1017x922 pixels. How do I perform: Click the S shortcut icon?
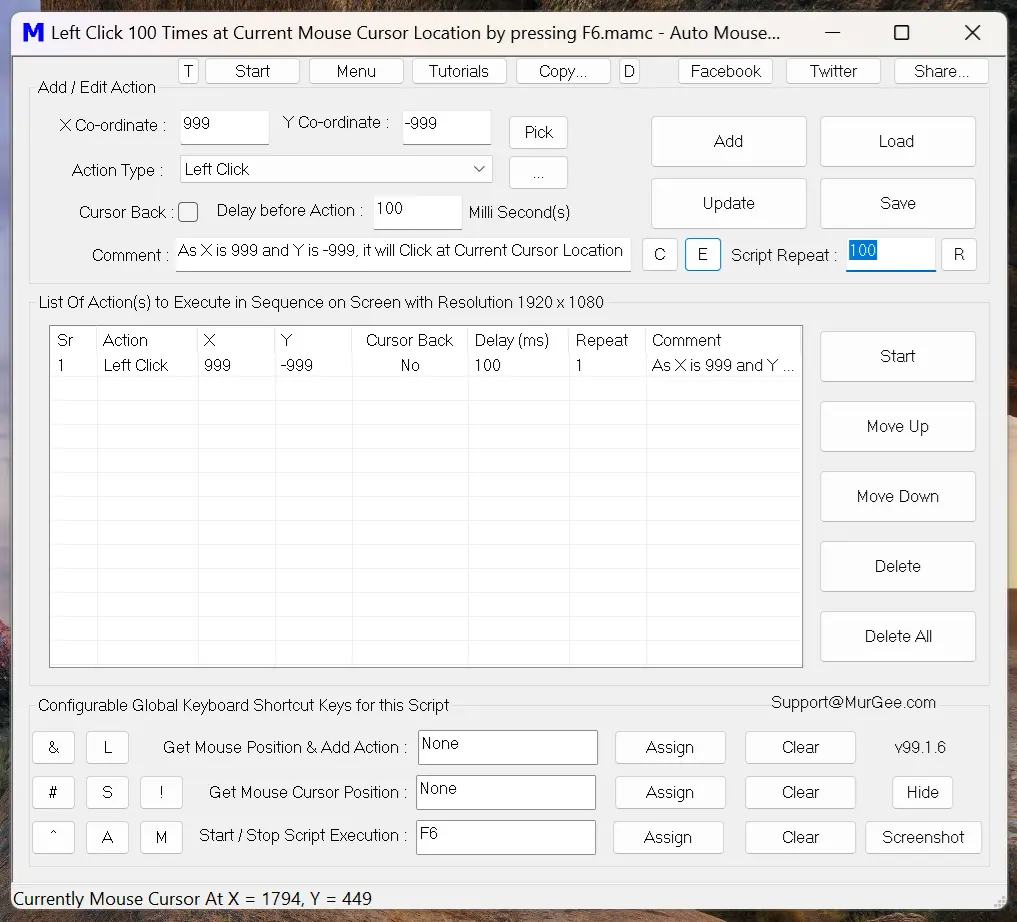107,792
